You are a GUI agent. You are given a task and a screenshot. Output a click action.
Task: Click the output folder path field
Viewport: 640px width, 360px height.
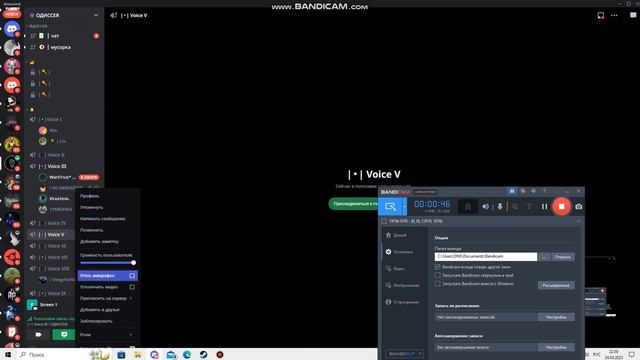coord(486,256)
